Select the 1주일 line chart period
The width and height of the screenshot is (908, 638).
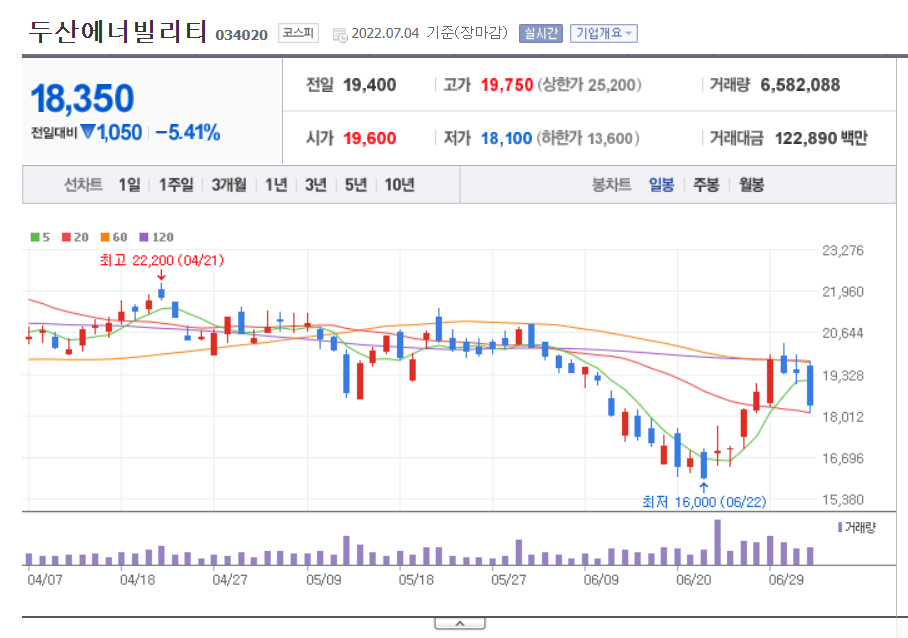pos(176,185)
